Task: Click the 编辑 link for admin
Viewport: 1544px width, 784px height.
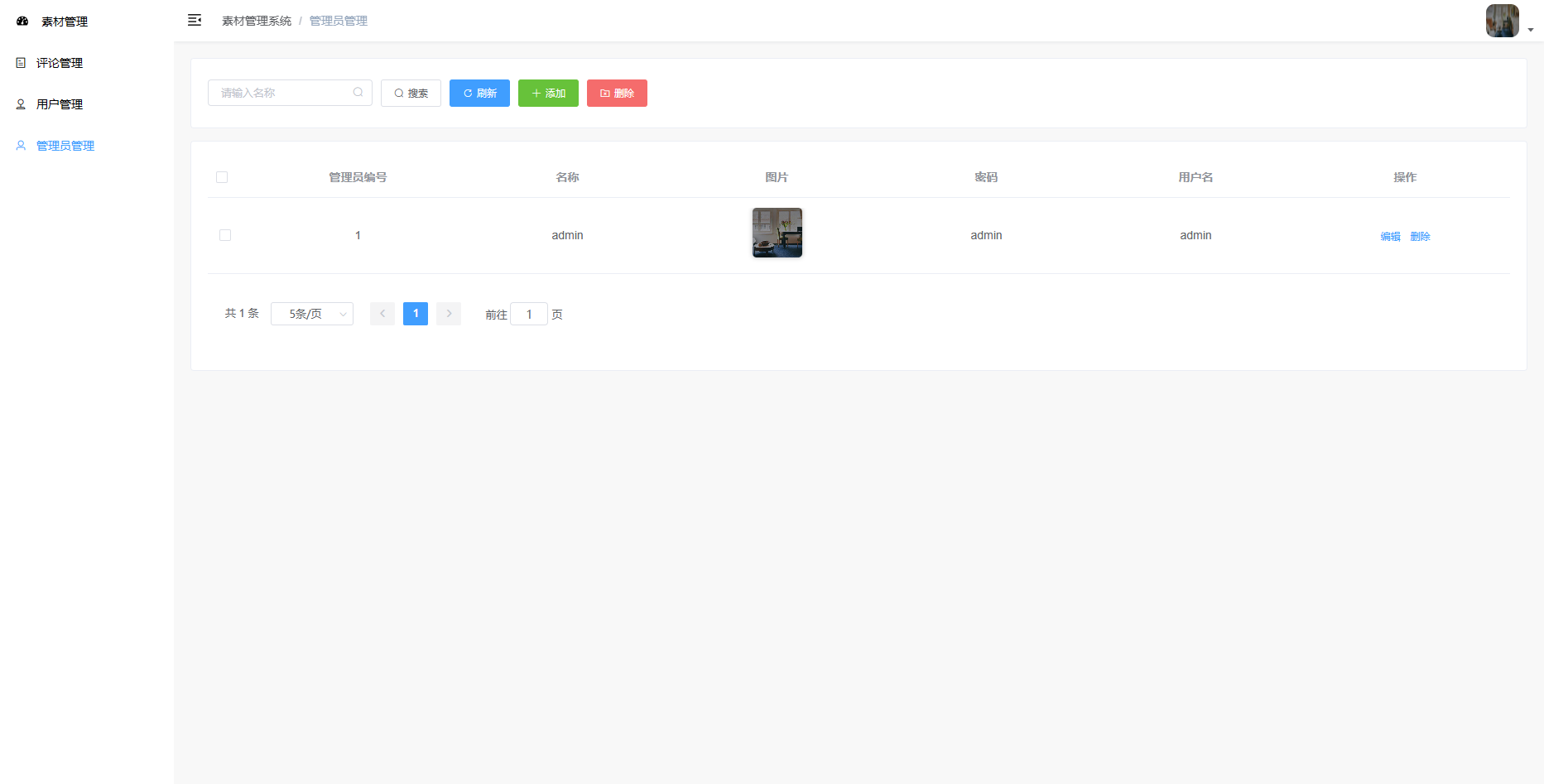Action: pos(1390,236)
